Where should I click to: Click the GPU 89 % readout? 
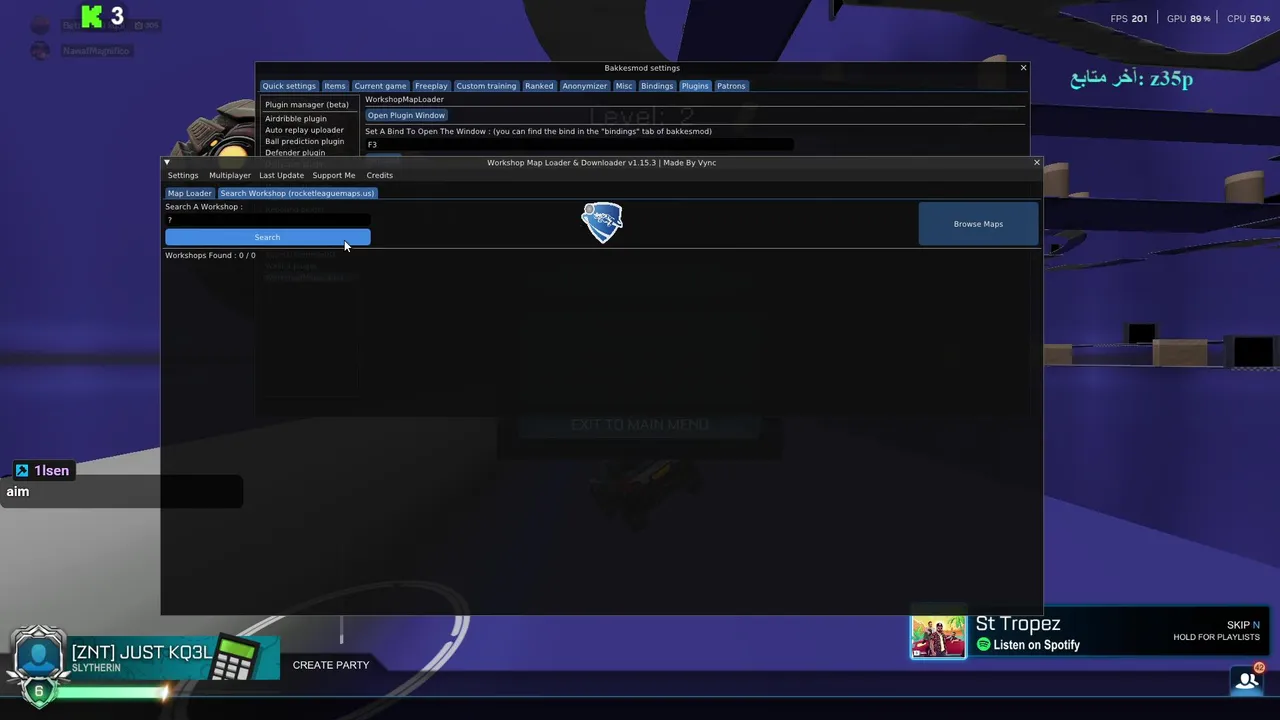click(x=1189, y=19)
